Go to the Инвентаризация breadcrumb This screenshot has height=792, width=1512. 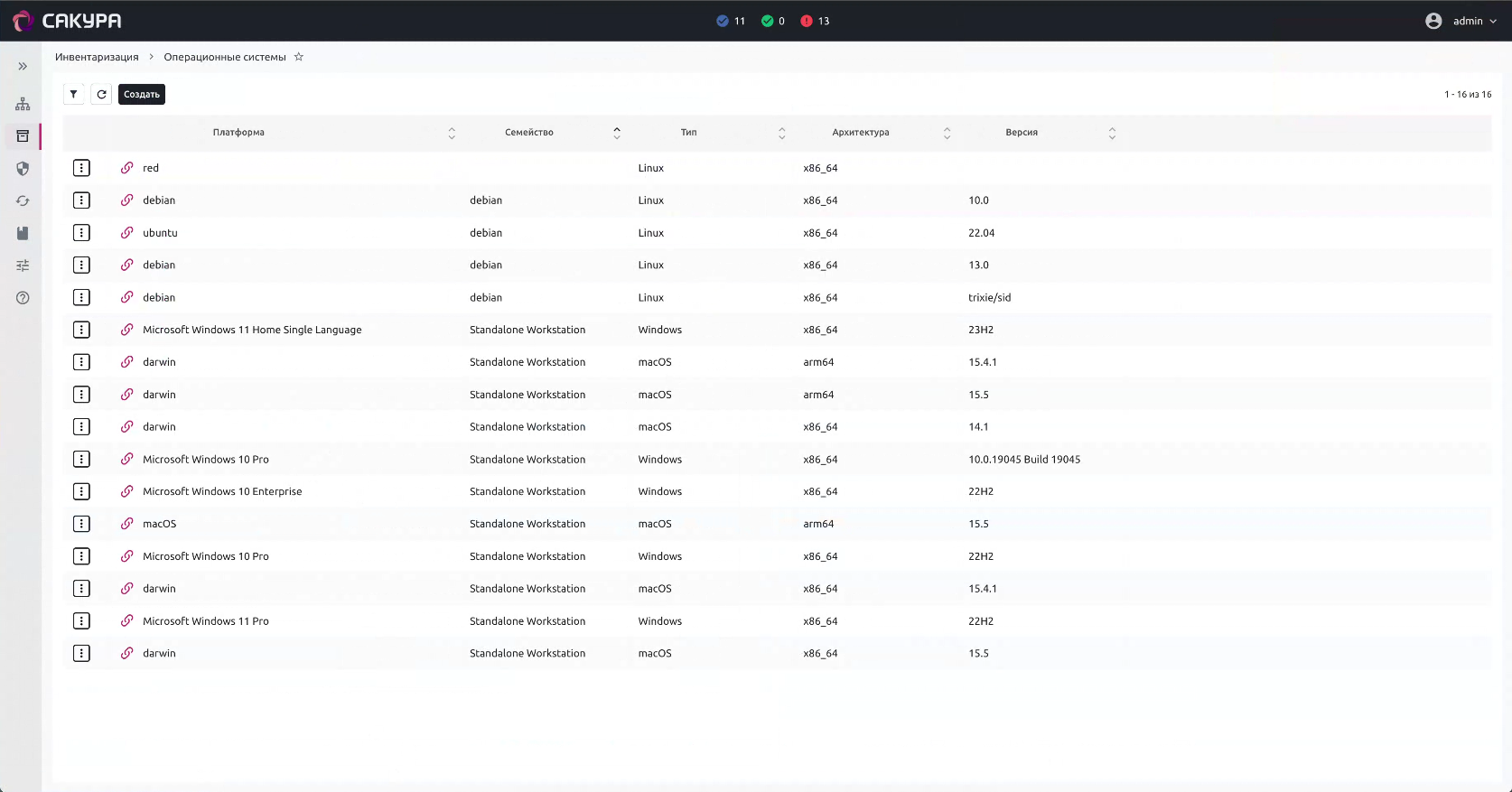pyautogui.click(x=97, y=57)
